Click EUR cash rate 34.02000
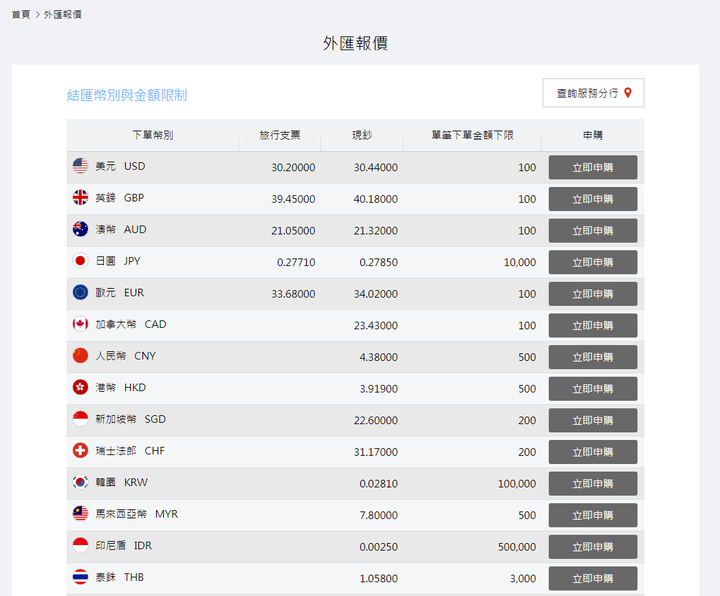The image size is (720, 596). point(376,294)
